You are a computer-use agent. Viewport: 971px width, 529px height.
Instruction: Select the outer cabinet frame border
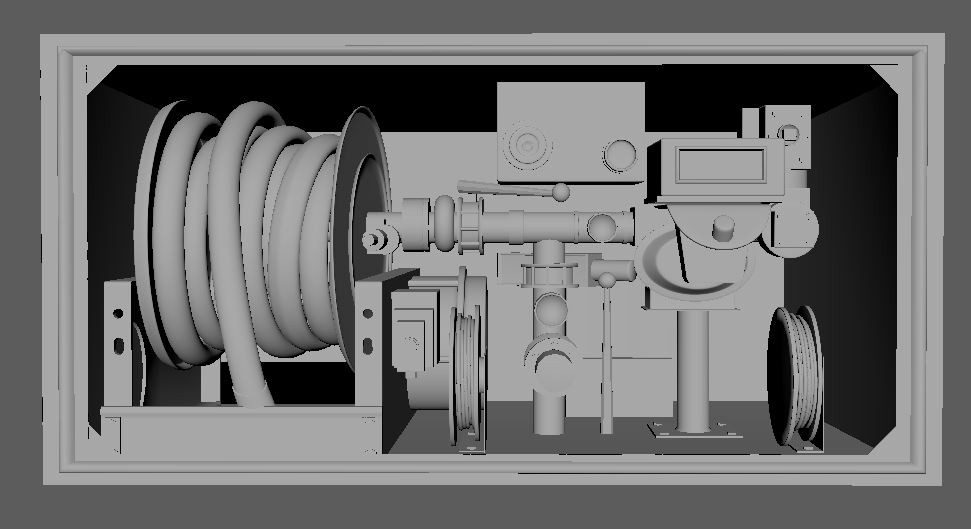point(493,259)
